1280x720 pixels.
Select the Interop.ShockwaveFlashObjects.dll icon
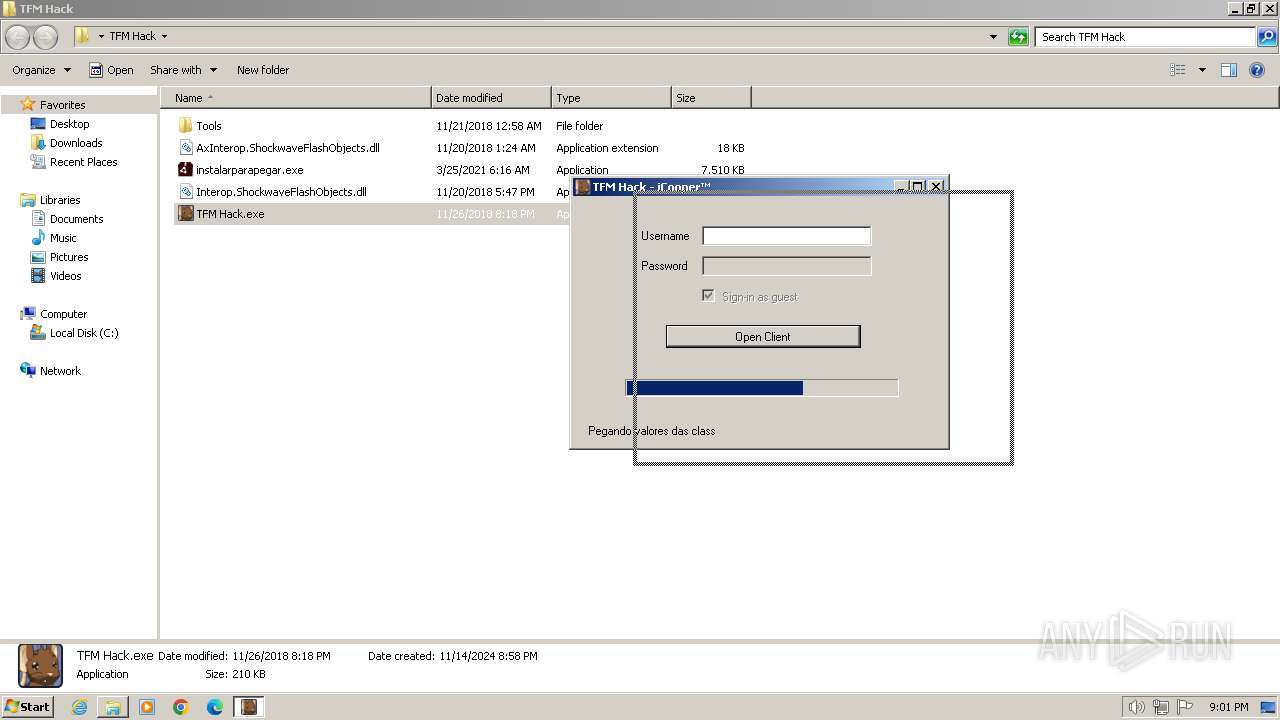[x=185, y=192]
